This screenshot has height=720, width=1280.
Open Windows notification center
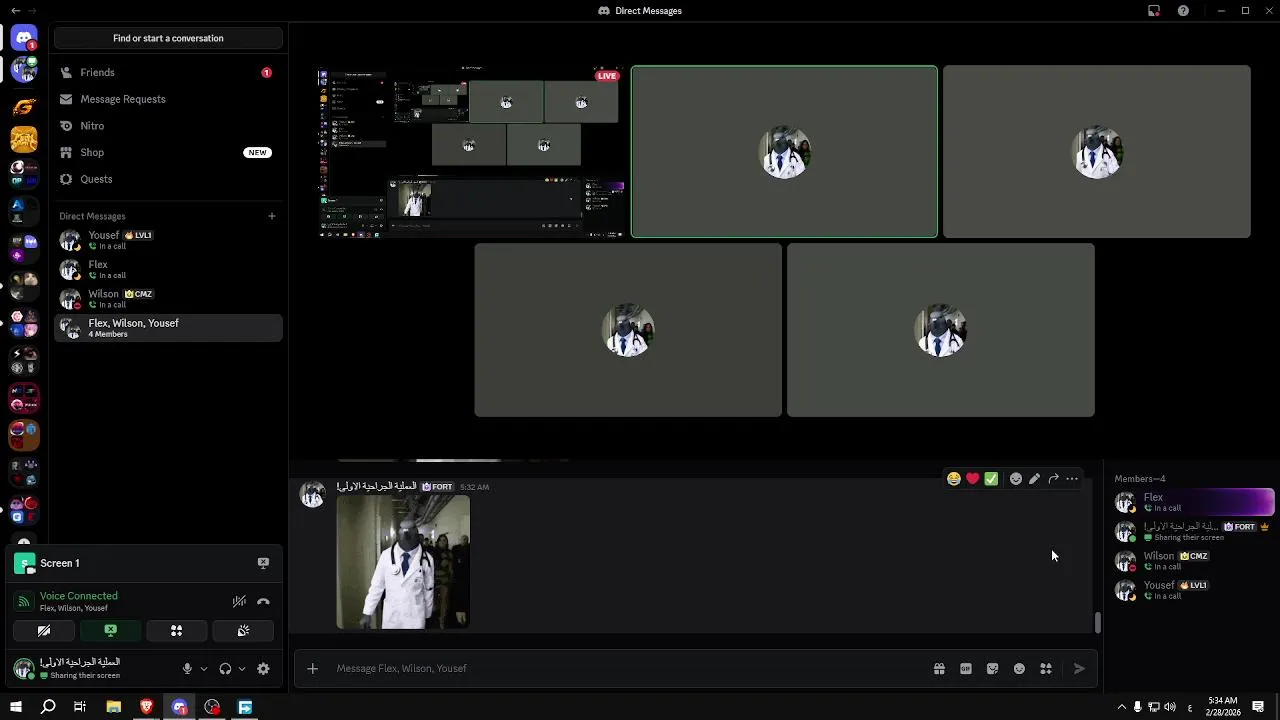coord(1258,707)
